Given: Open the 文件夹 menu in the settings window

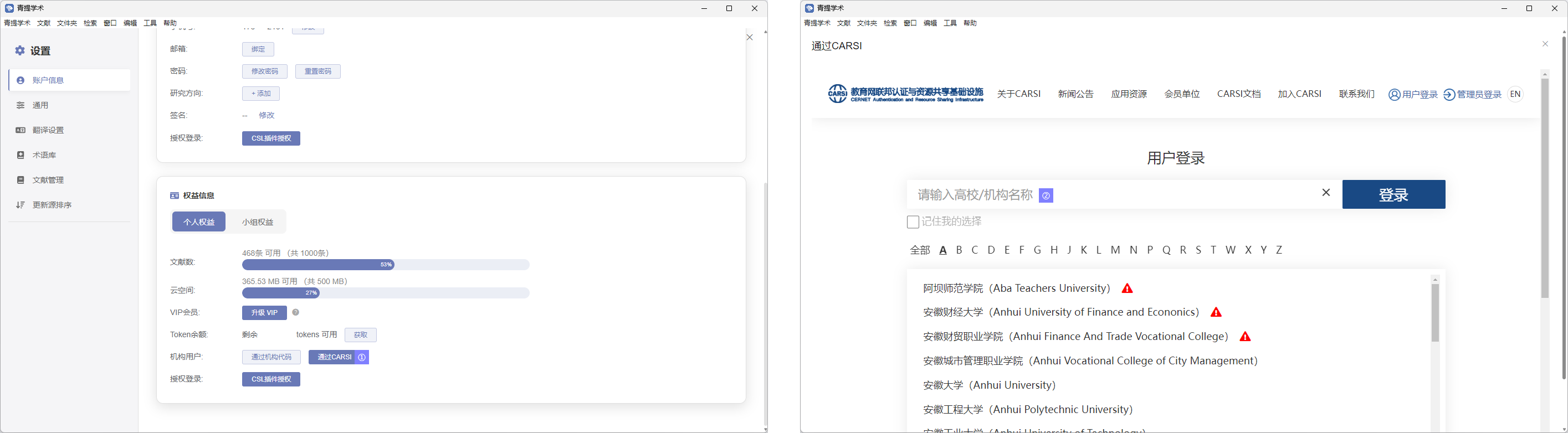Looking at the screenshot, I should (67, 23).
